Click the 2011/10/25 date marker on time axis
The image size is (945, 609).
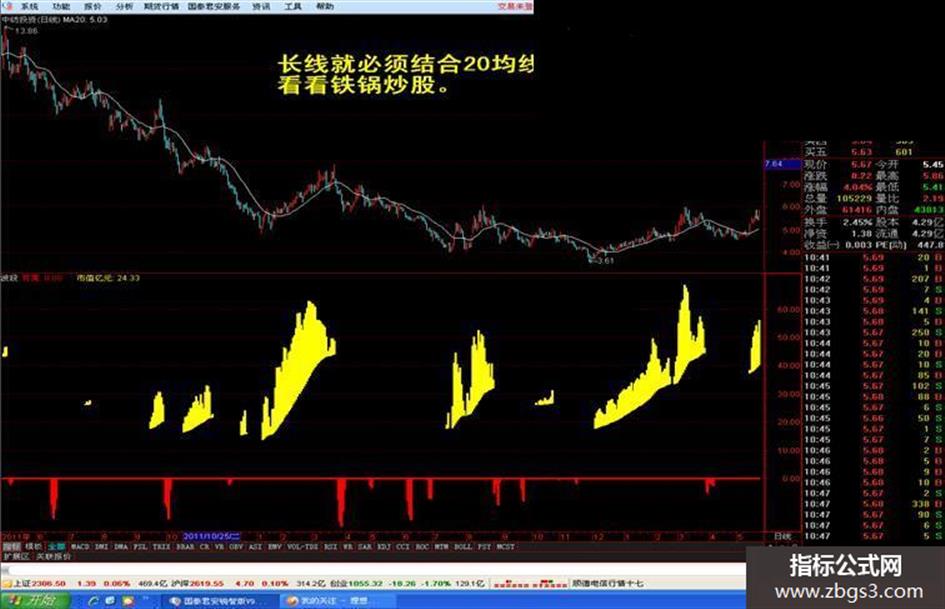(x=212, y=536)
